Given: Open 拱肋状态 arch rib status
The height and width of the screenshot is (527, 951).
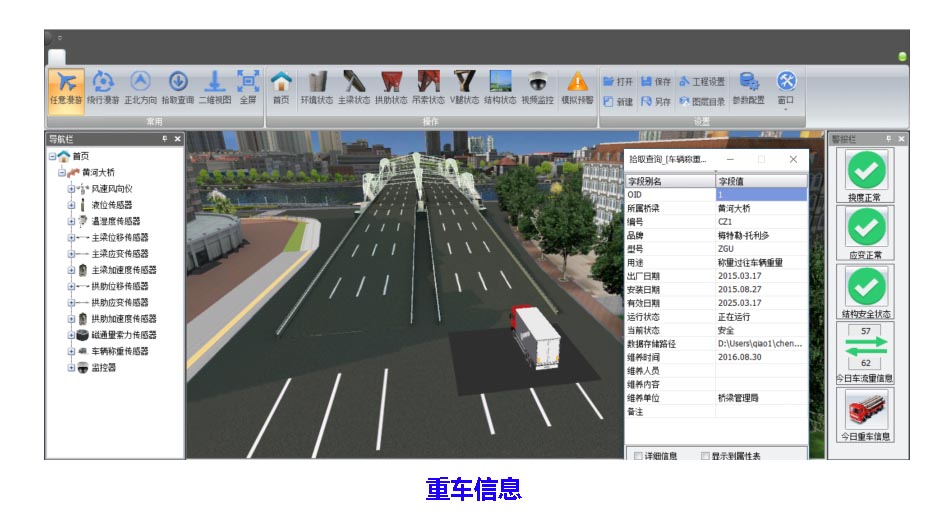Looking at the screenshot, I should point(391,85).
